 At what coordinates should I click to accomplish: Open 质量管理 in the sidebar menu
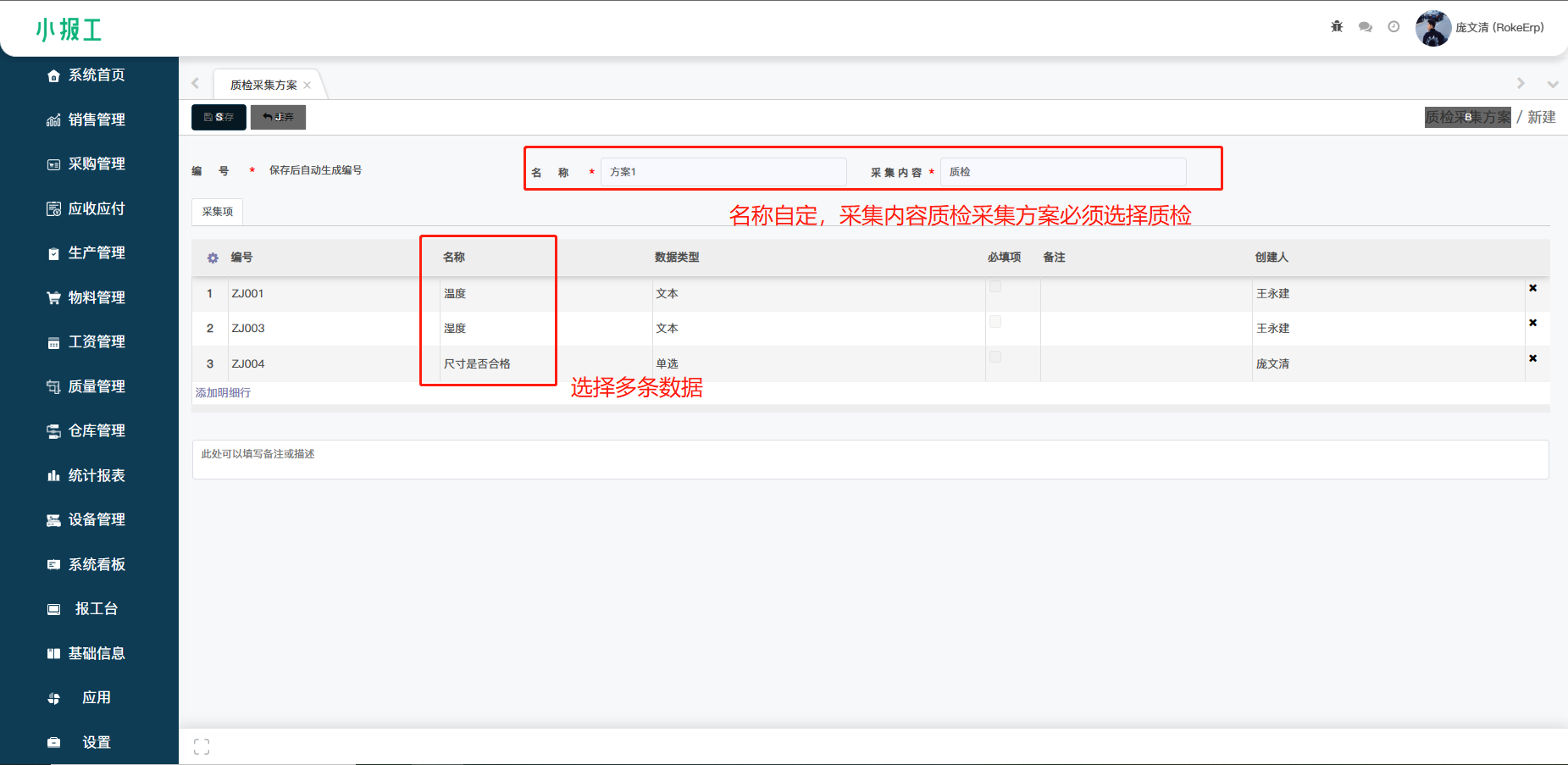[x=96, y=386]
